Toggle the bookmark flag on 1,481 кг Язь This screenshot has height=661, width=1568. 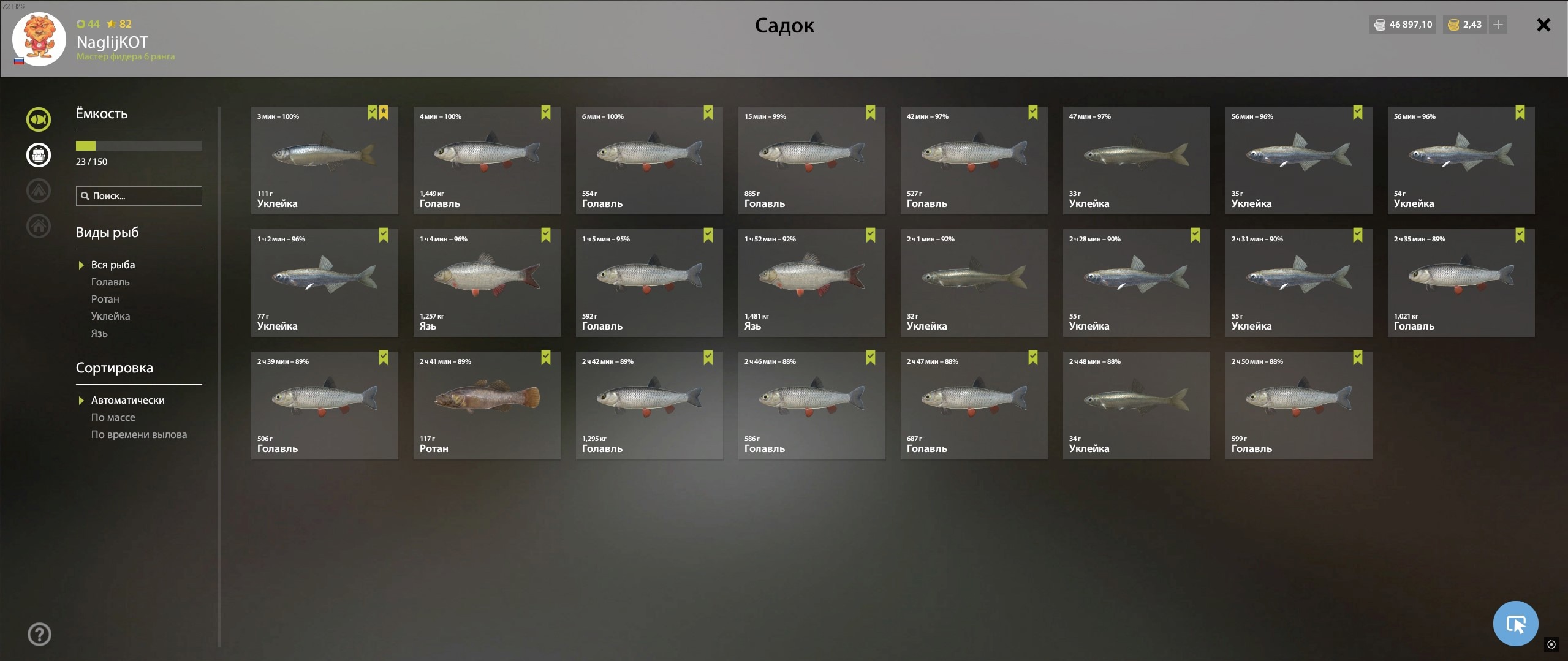pos(871,235)
